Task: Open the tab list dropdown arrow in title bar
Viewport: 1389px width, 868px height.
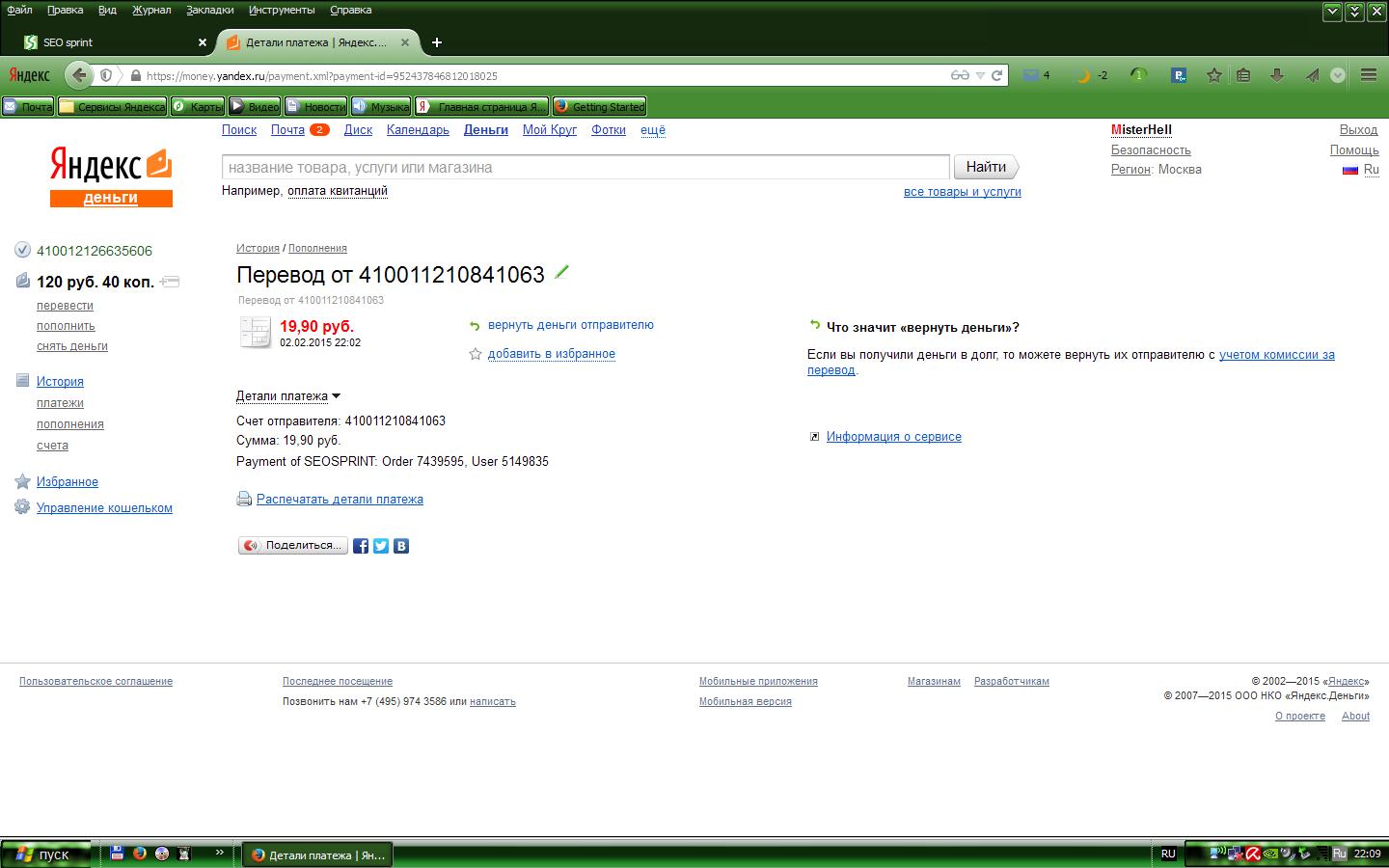Action: tap(1332, 12)
